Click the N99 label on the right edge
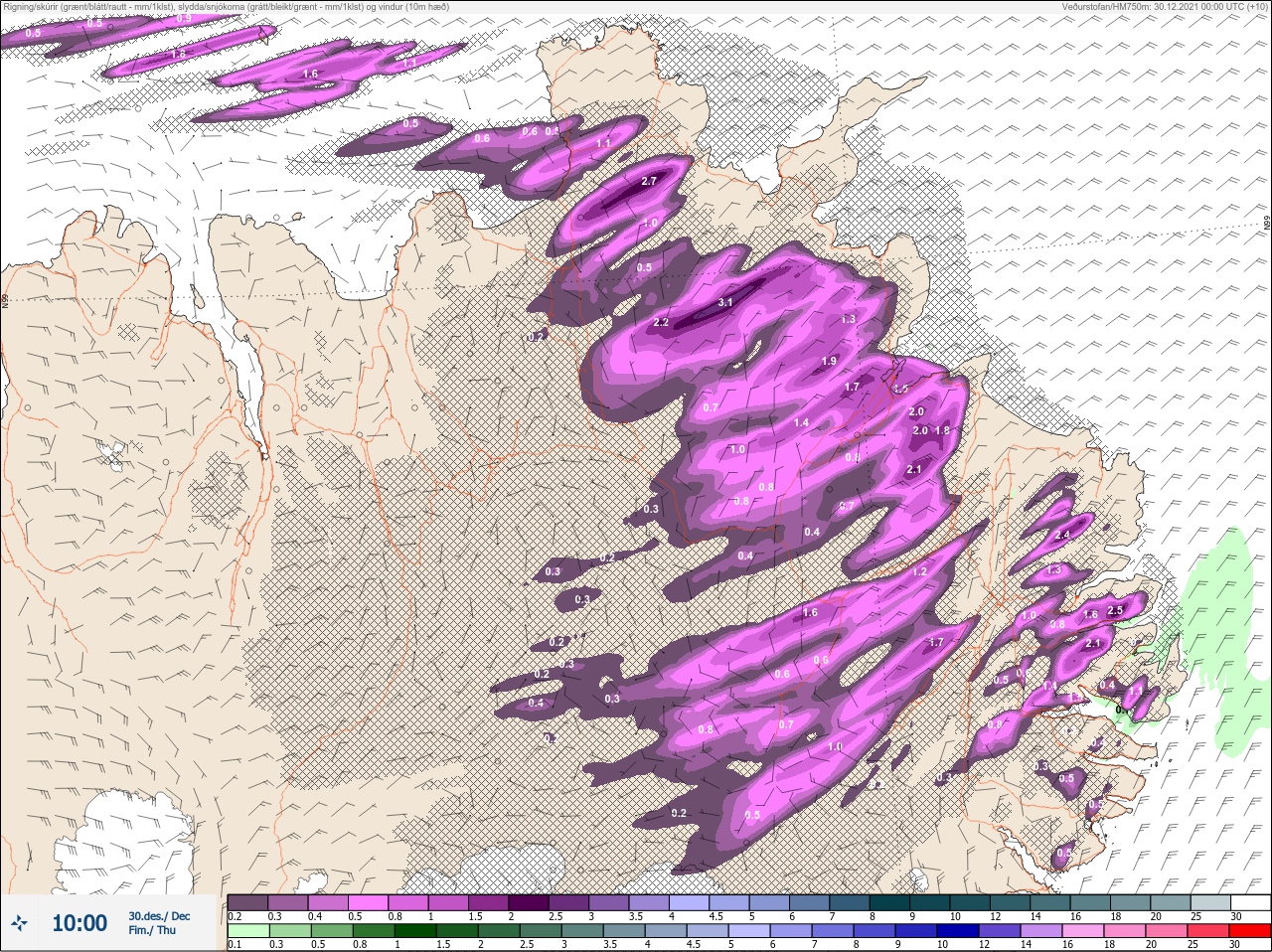1272x952 pixels. pos(1267,225)
